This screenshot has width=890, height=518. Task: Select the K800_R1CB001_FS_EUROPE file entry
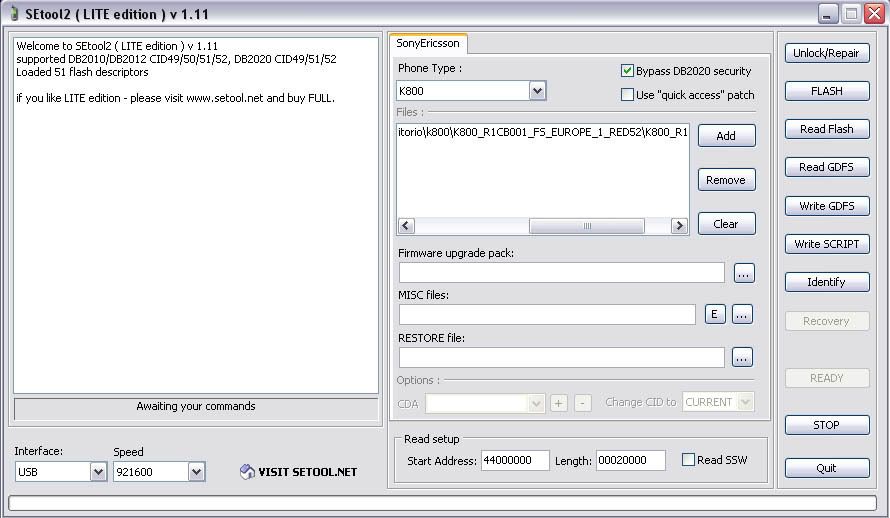click(543, 132)
